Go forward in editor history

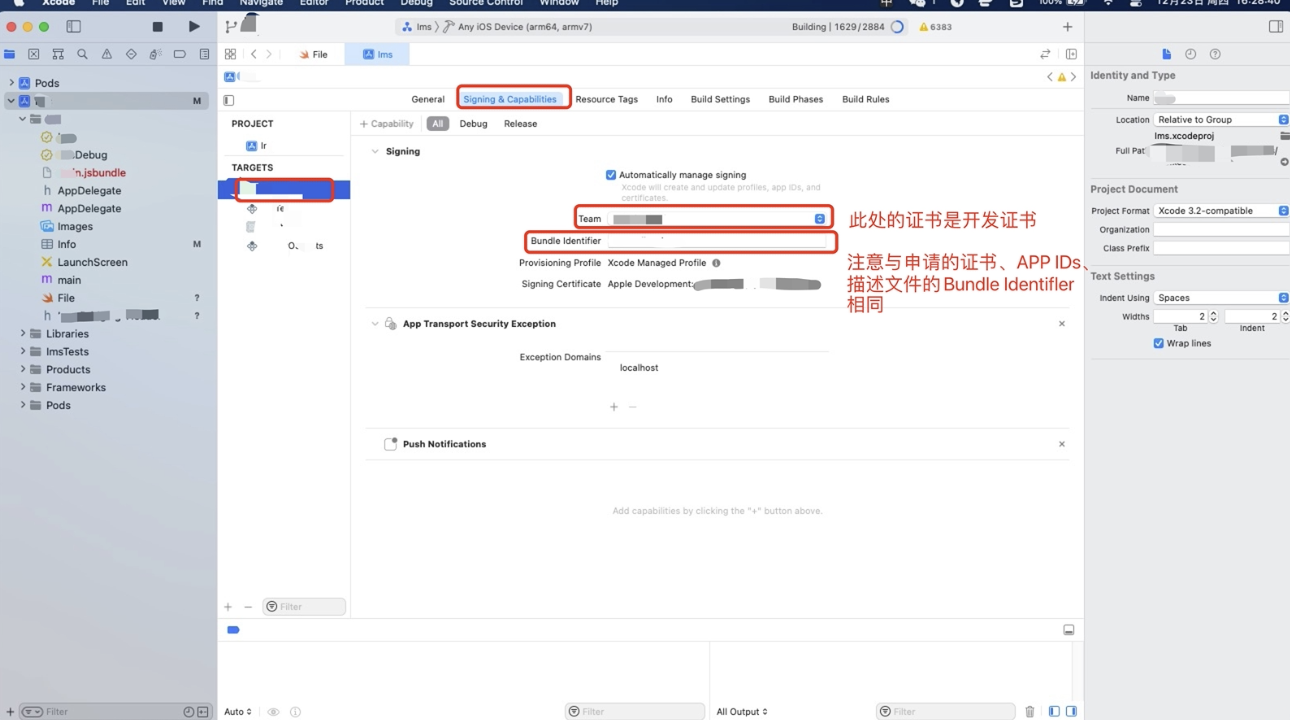tap(269, 54)
